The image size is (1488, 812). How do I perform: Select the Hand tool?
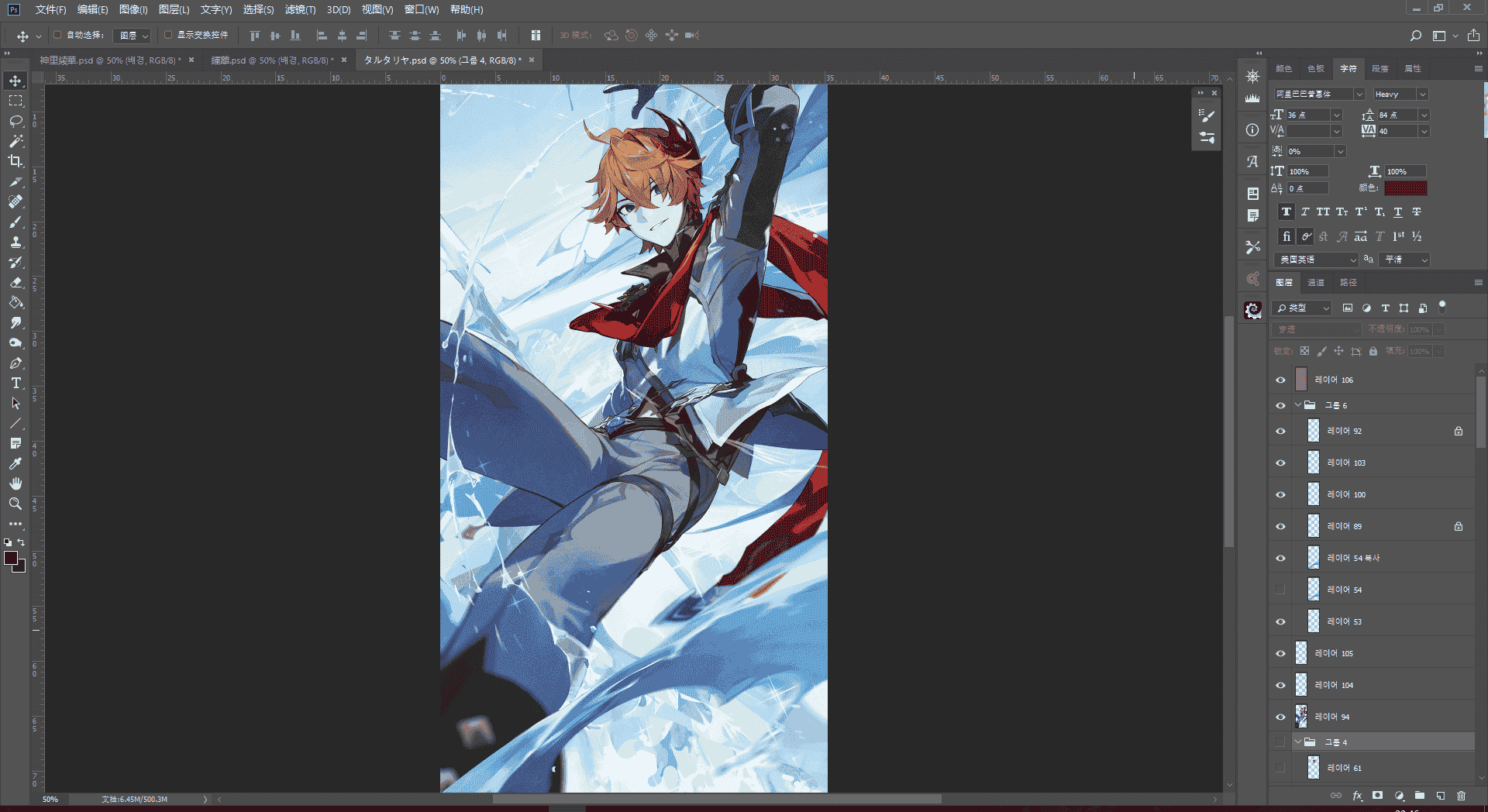click(x=15, y=484)
